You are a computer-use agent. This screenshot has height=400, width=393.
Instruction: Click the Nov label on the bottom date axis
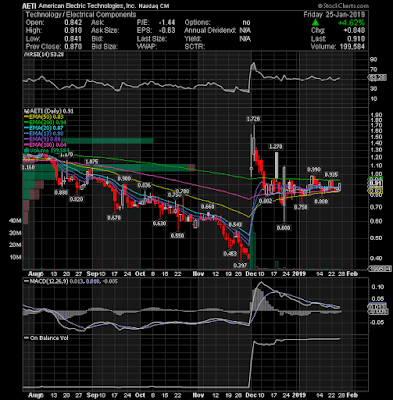coord(199,395)
